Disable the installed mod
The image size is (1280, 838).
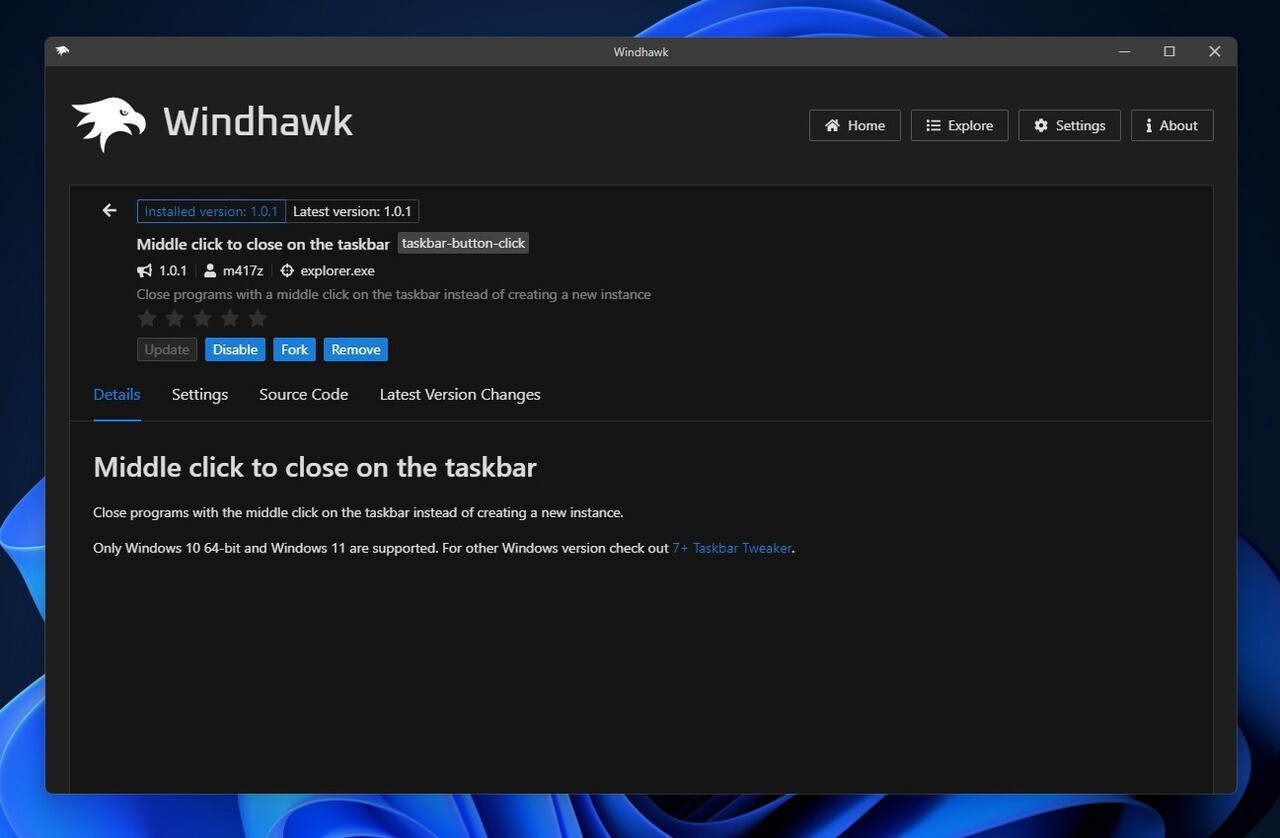point(235,349)
